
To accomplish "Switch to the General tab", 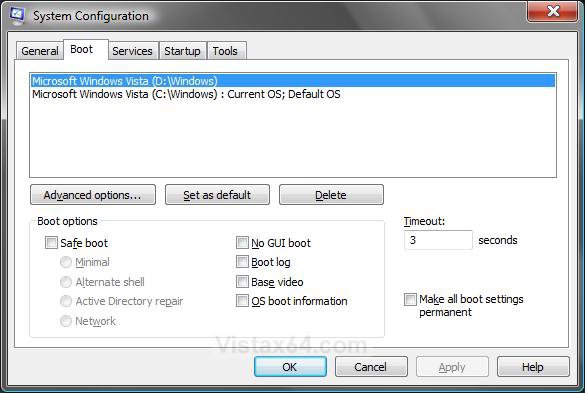I will click(x=40, y=51).
